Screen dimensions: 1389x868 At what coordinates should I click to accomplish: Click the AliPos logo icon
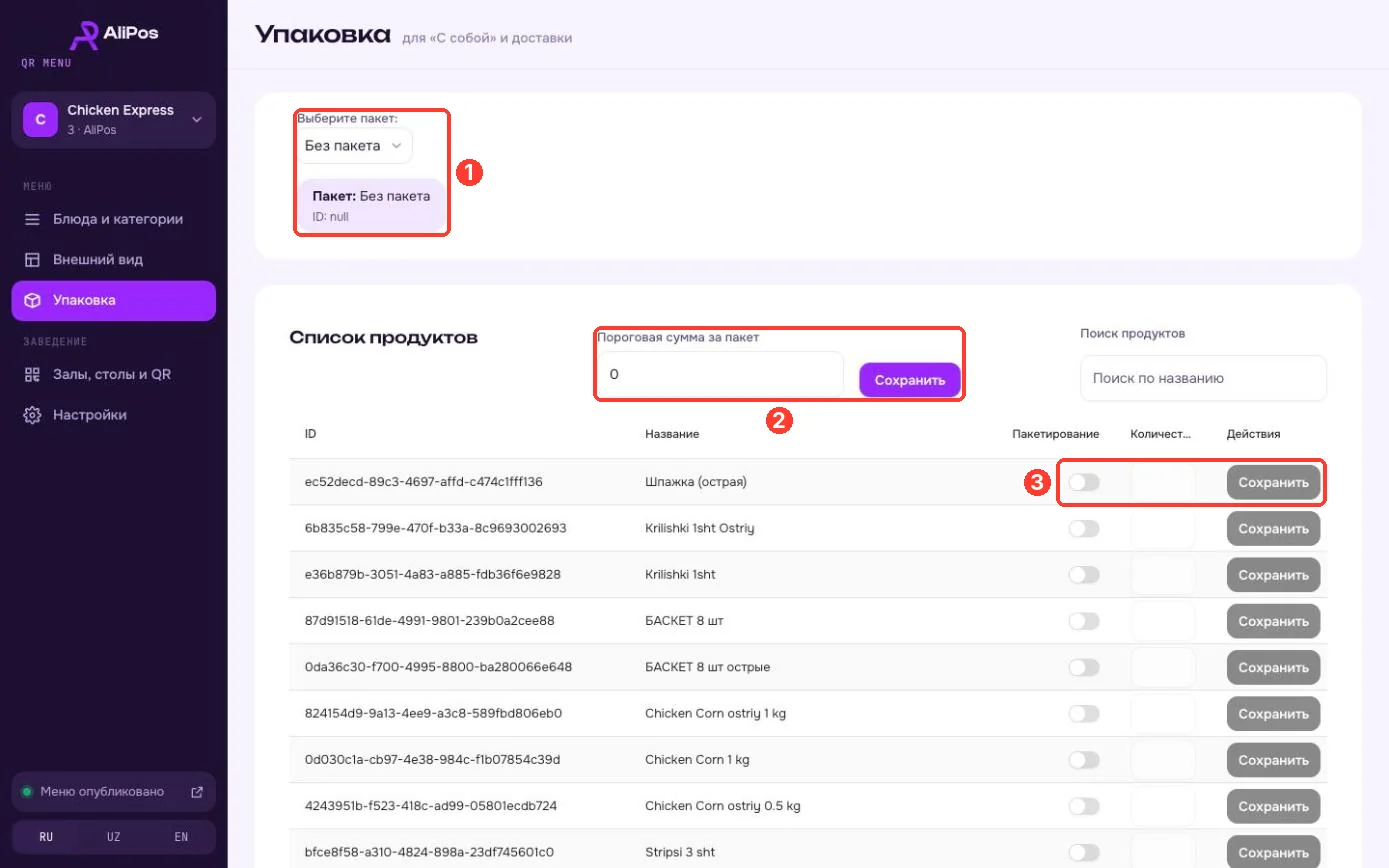tap(85, 35)
